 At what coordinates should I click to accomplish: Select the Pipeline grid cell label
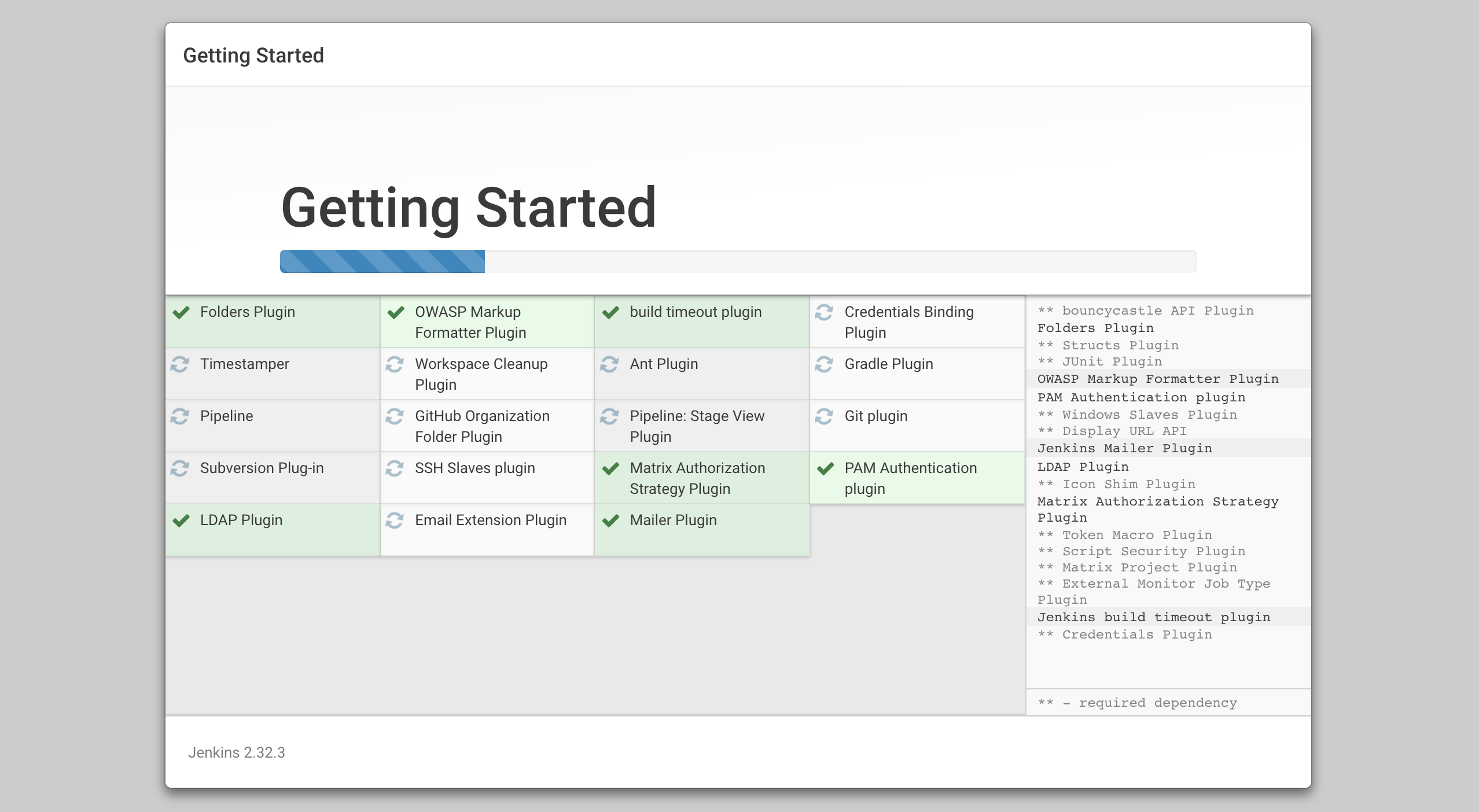[x=226, y=416]
